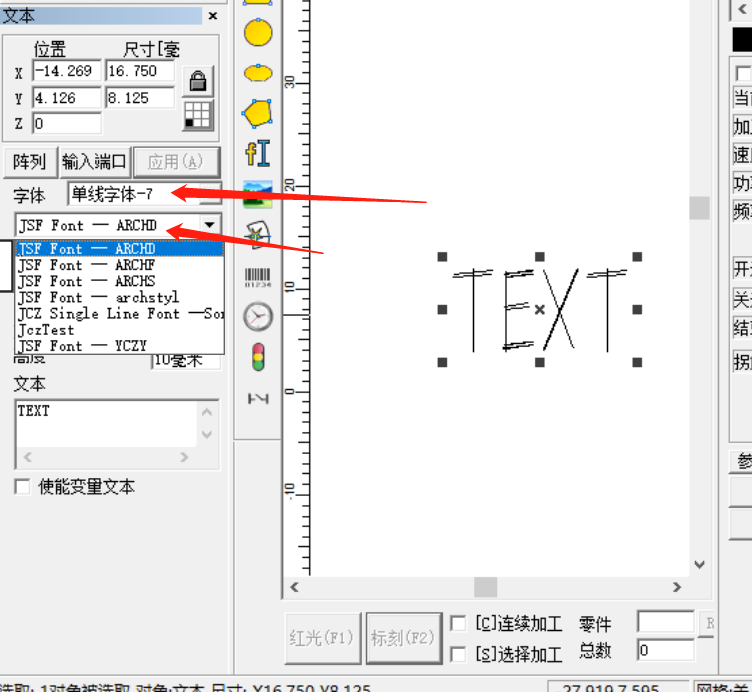Screen dimensions: 752x692
Task: Select the barcode tool
Action: pyautogui.click(x=258, y=277)
